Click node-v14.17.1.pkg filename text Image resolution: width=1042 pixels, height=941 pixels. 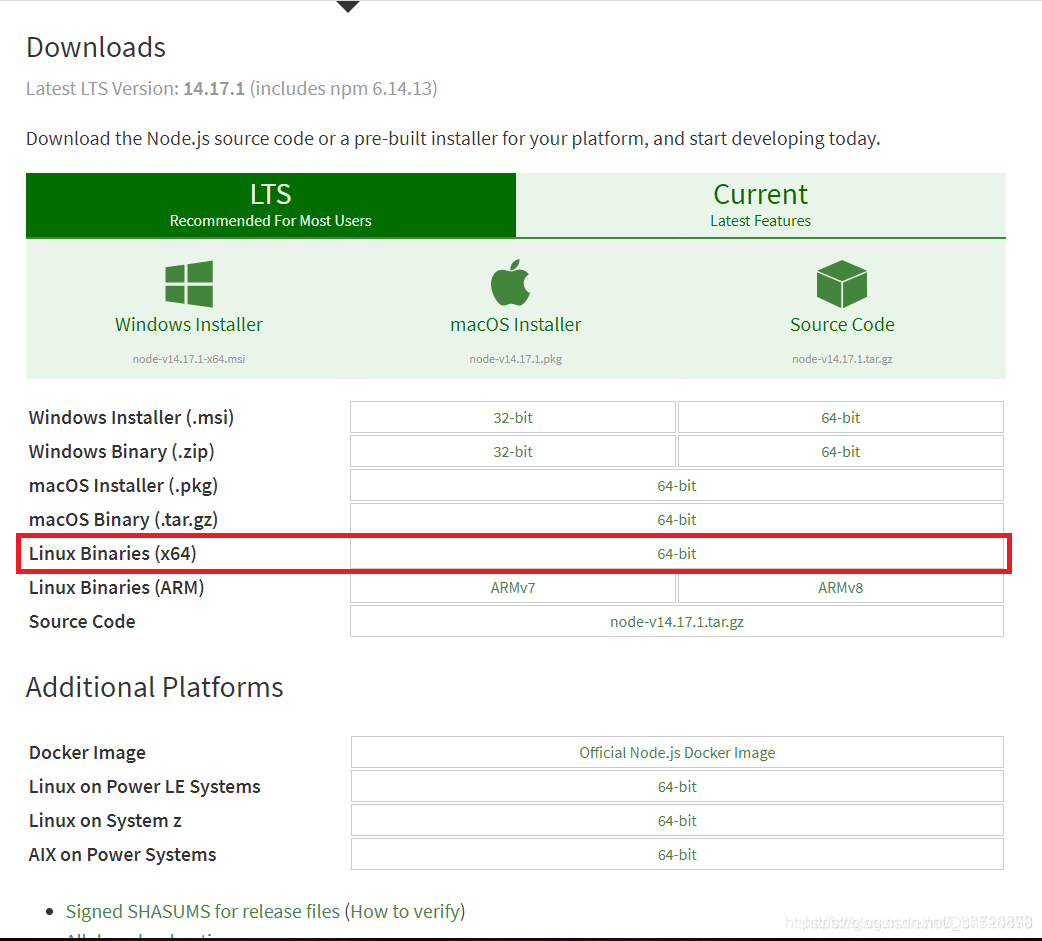coord(516,359)
